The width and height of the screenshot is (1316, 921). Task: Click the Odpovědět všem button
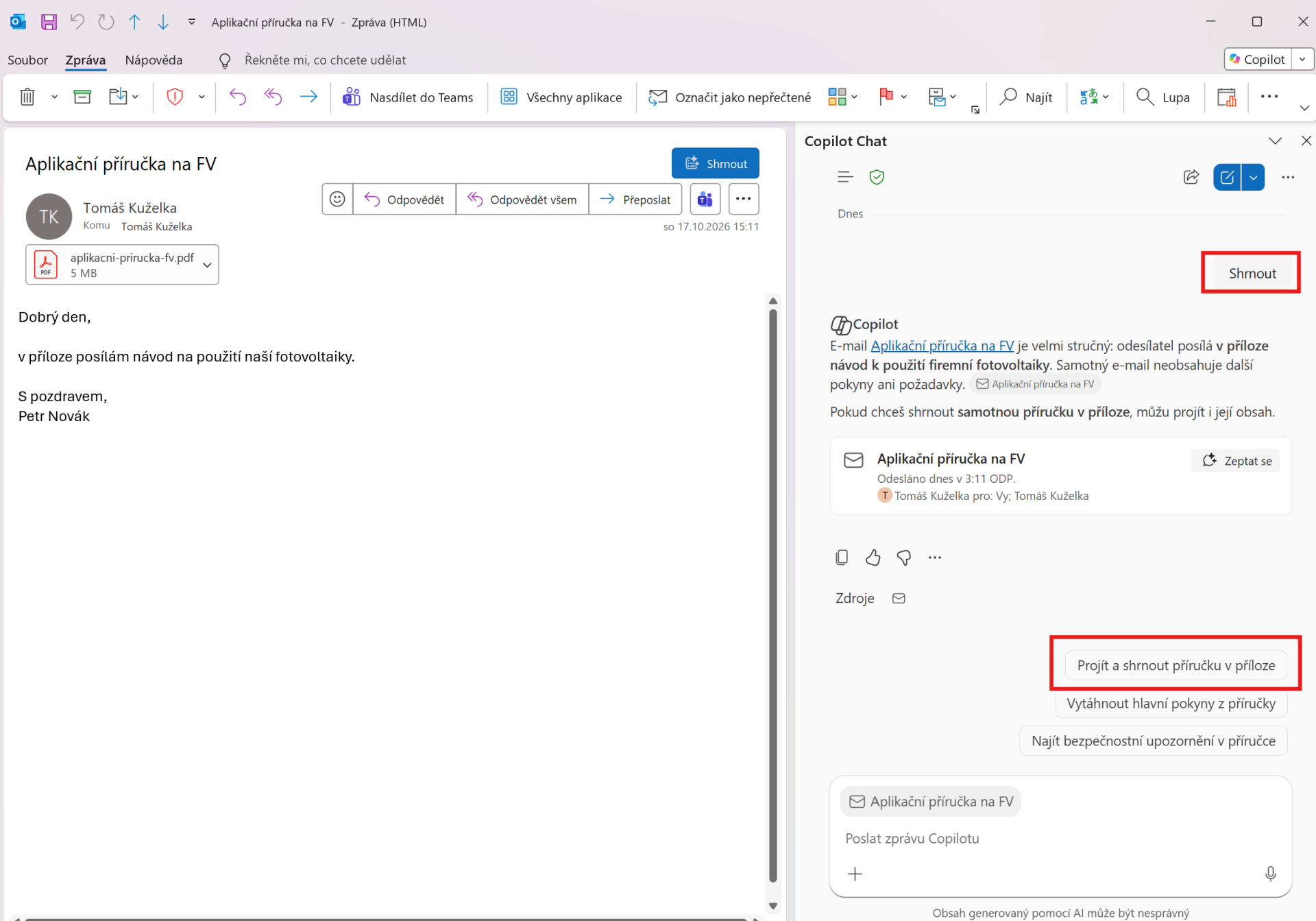tap(522, 200)
